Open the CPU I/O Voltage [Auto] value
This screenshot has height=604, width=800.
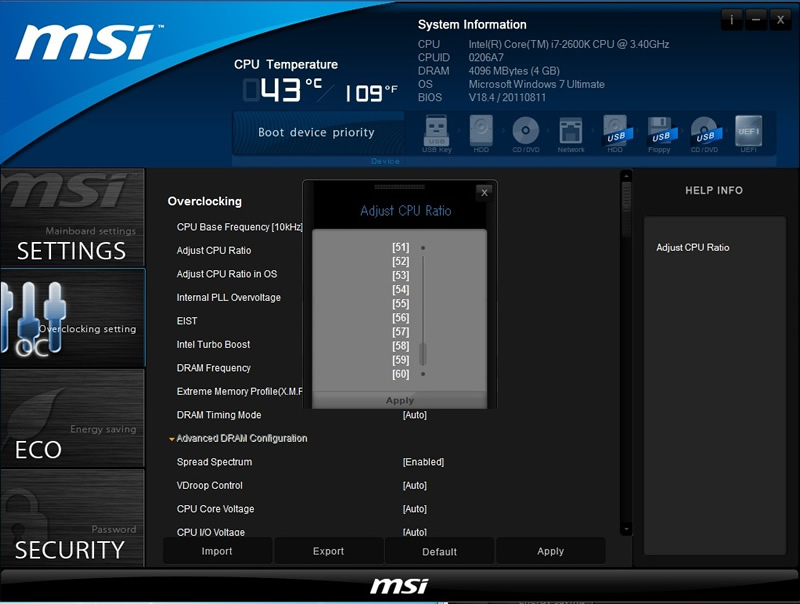click(x=415, y=532)
